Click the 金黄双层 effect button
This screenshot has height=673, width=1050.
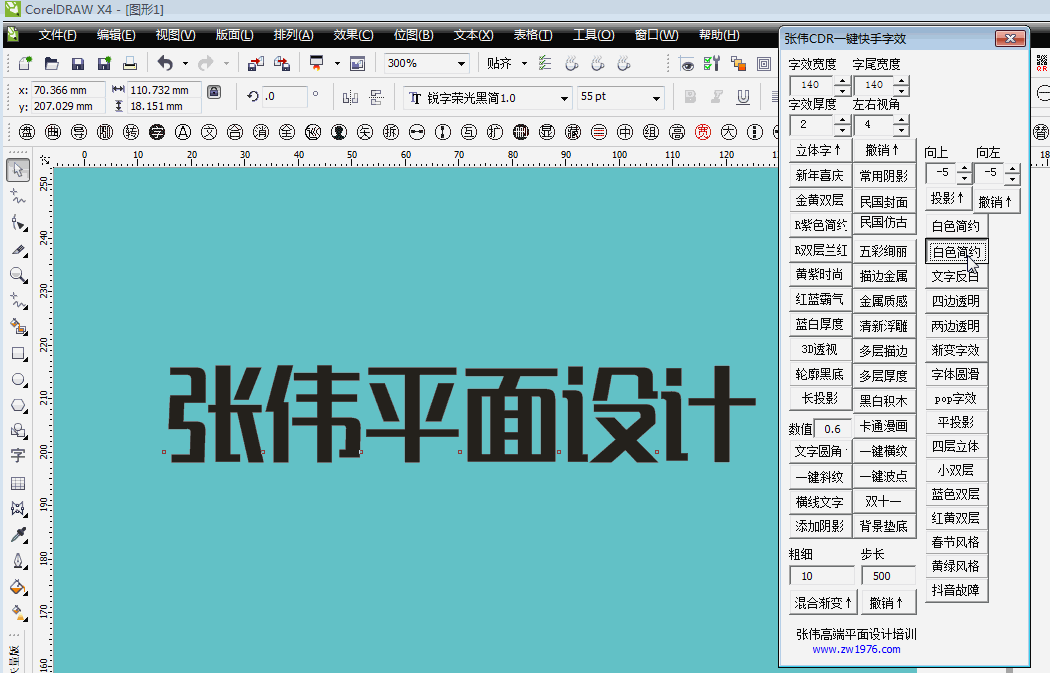[x=820, y=200]
